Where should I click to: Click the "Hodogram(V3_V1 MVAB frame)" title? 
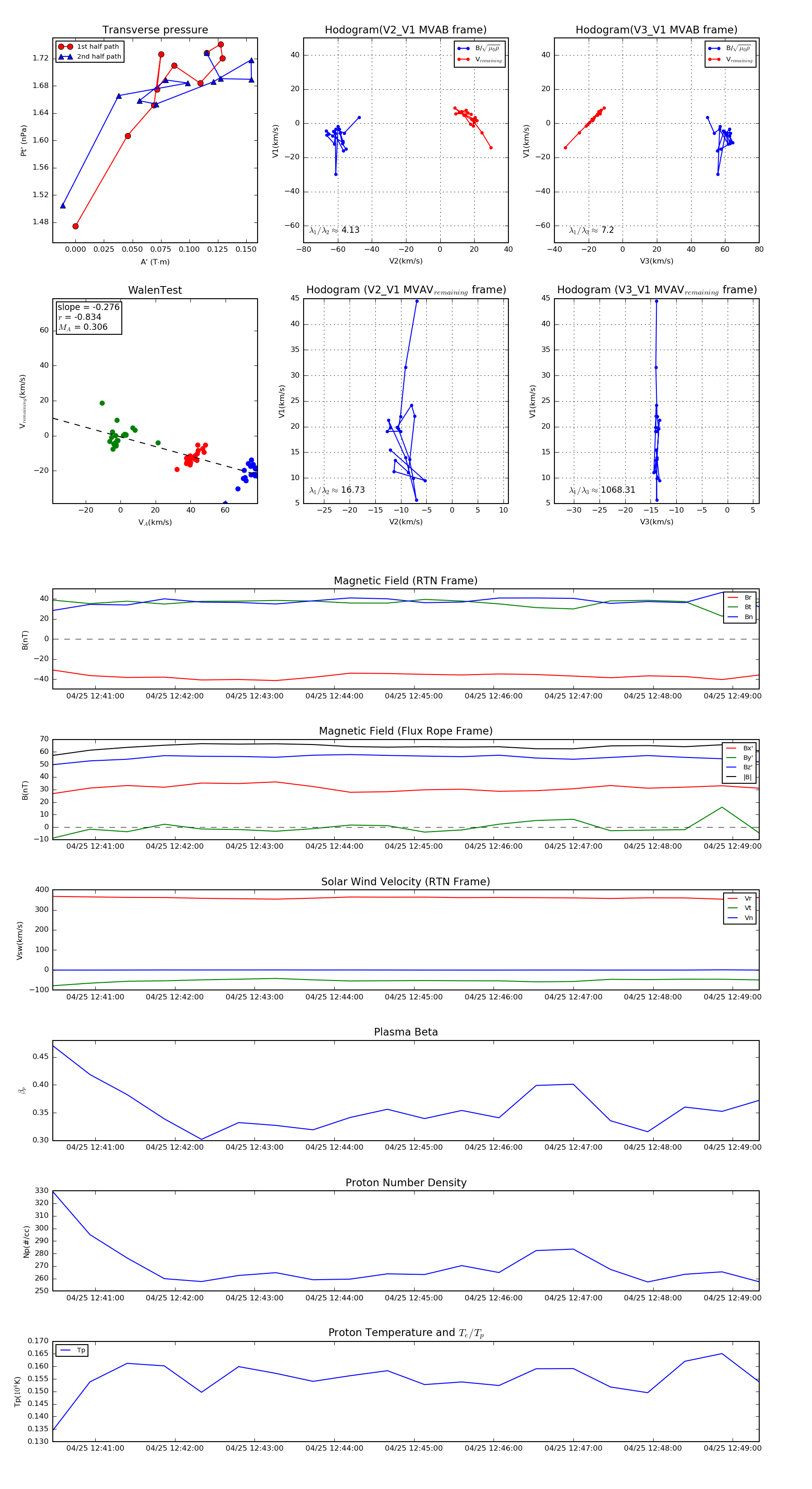(656, 30)
